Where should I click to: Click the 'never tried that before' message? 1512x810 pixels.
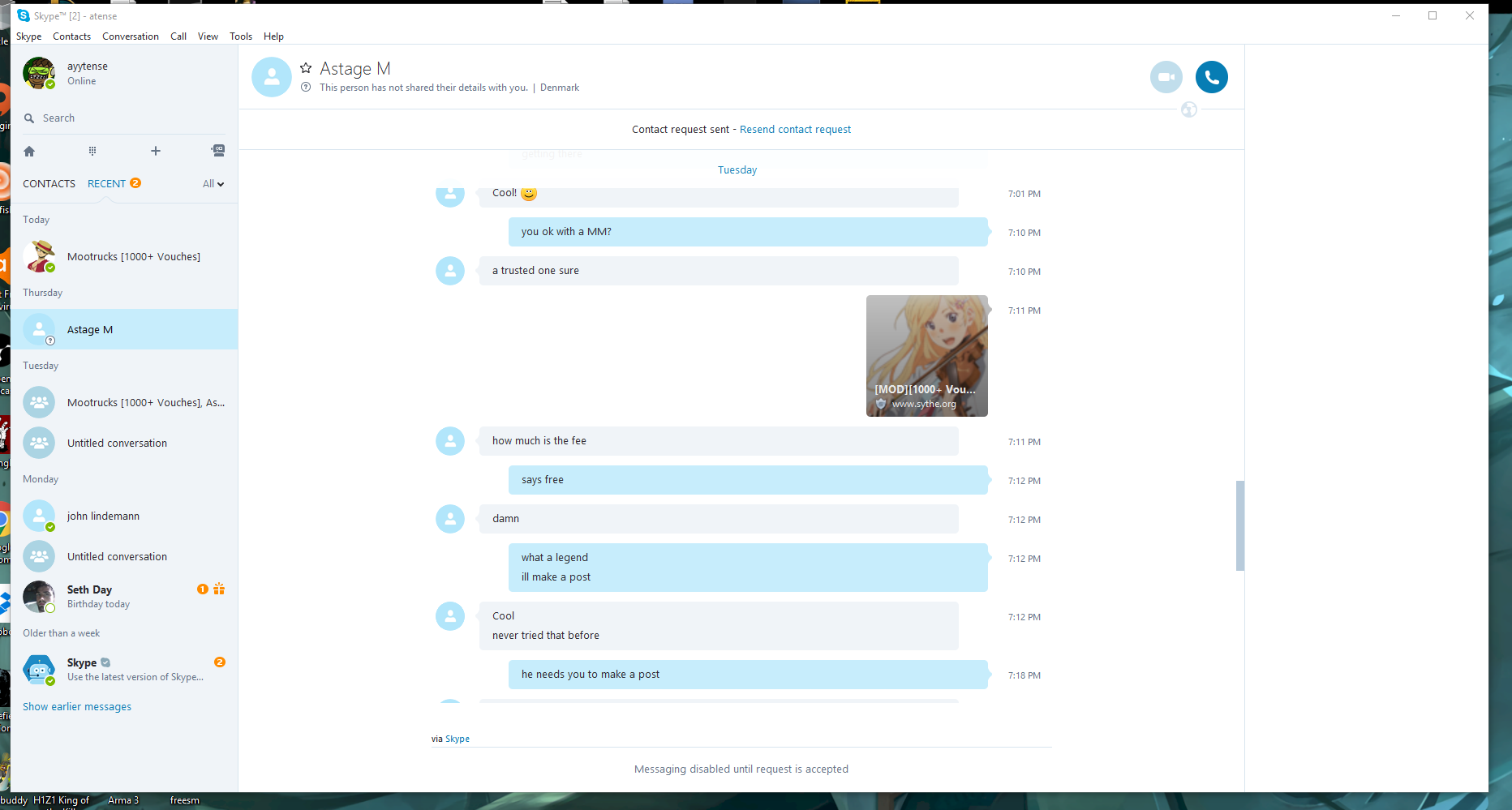point(546,636)
